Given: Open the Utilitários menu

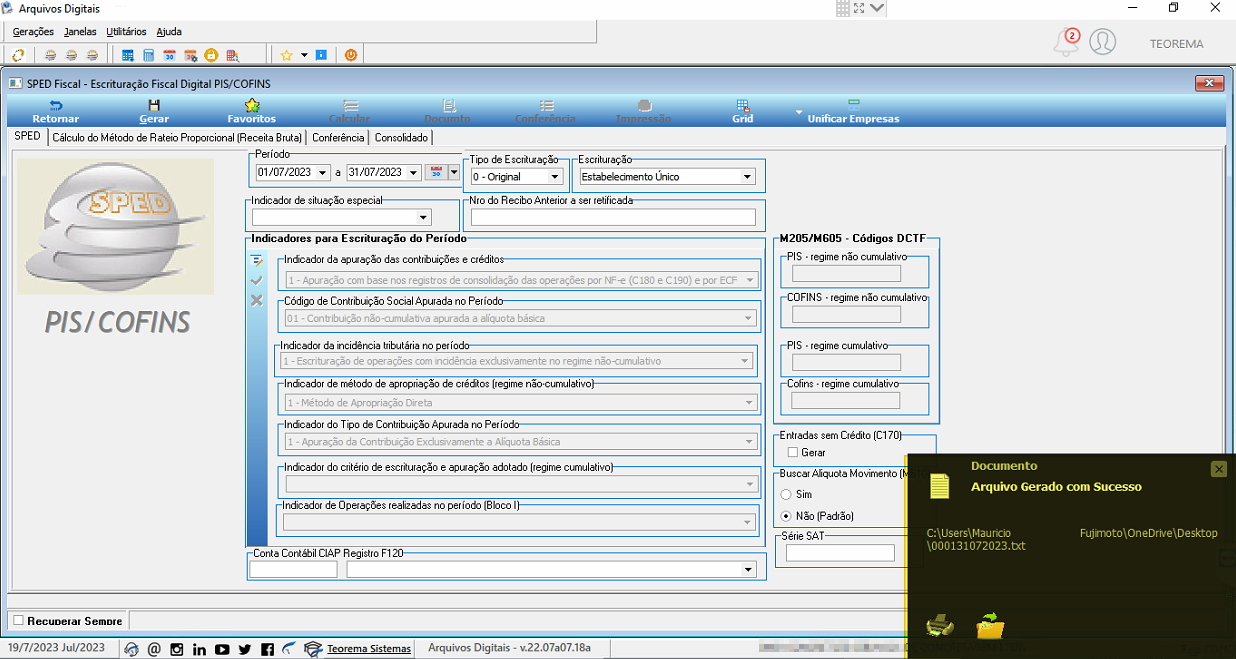Looking at the screenshot, I should [x=126, y=32].
